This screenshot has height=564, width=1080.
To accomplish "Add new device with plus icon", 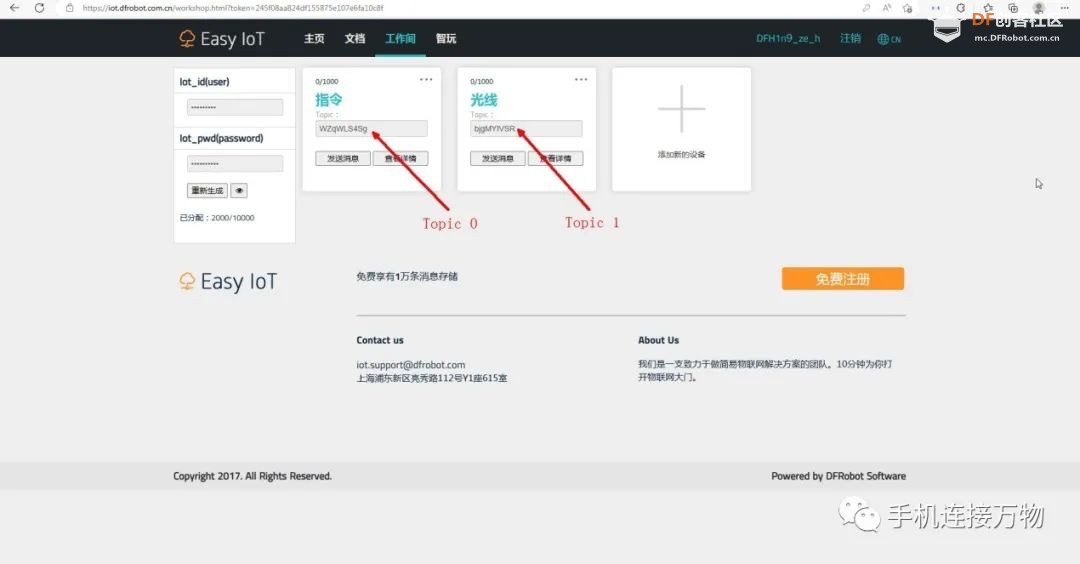I will (682, 109).
